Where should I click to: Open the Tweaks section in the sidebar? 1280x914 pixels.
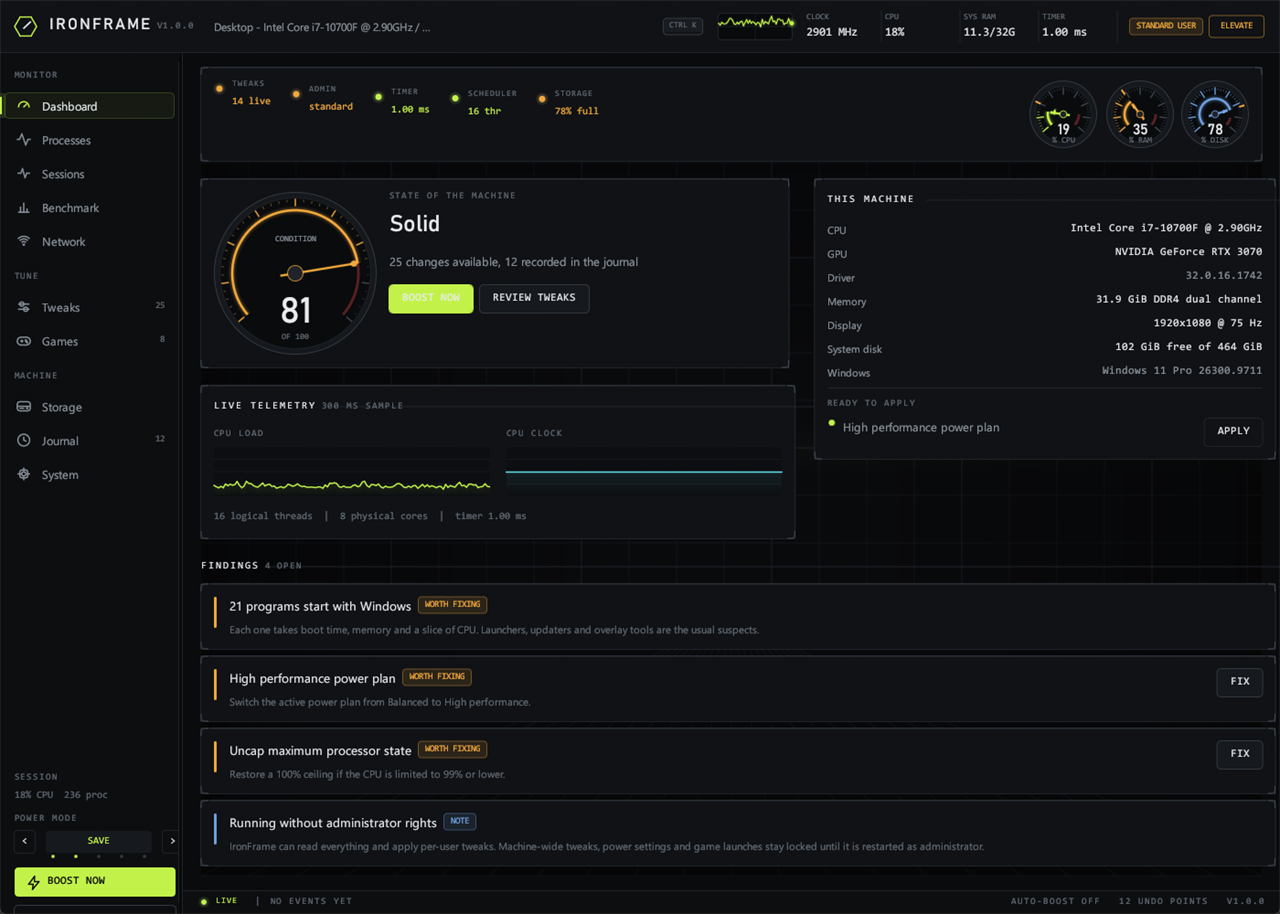[90, 307]
